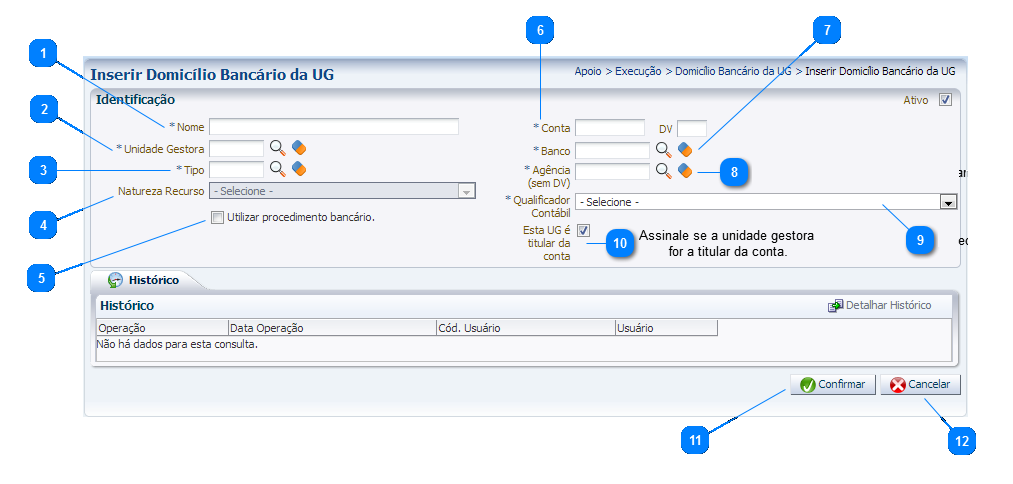
Task: Click into the Nome text field
Action: pyautogui.click(x=333, y=127)
